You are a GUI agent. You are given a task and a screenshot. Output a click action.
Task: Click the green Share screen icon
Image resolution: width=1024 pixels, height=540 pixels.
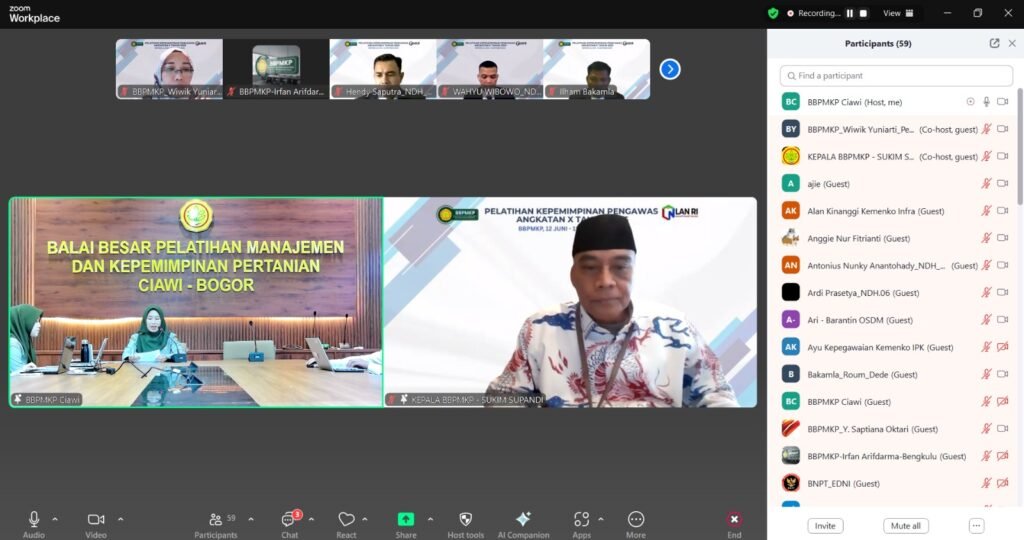(406, 519)
